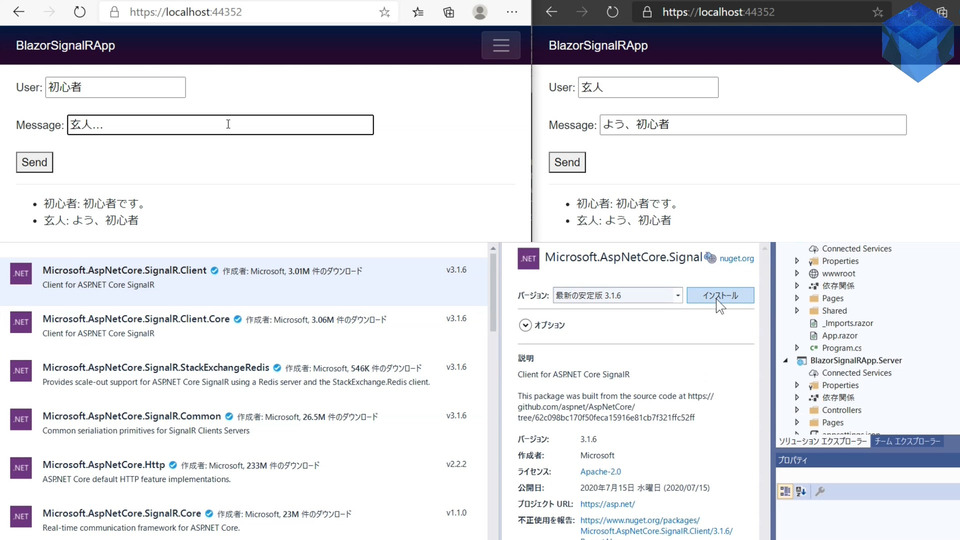The width and height of the screenshot is (960, 540).
Task: Select Microsoft.AspNetCore.SignalR.StackExchangeRedis package
Action: pos(244,374)
